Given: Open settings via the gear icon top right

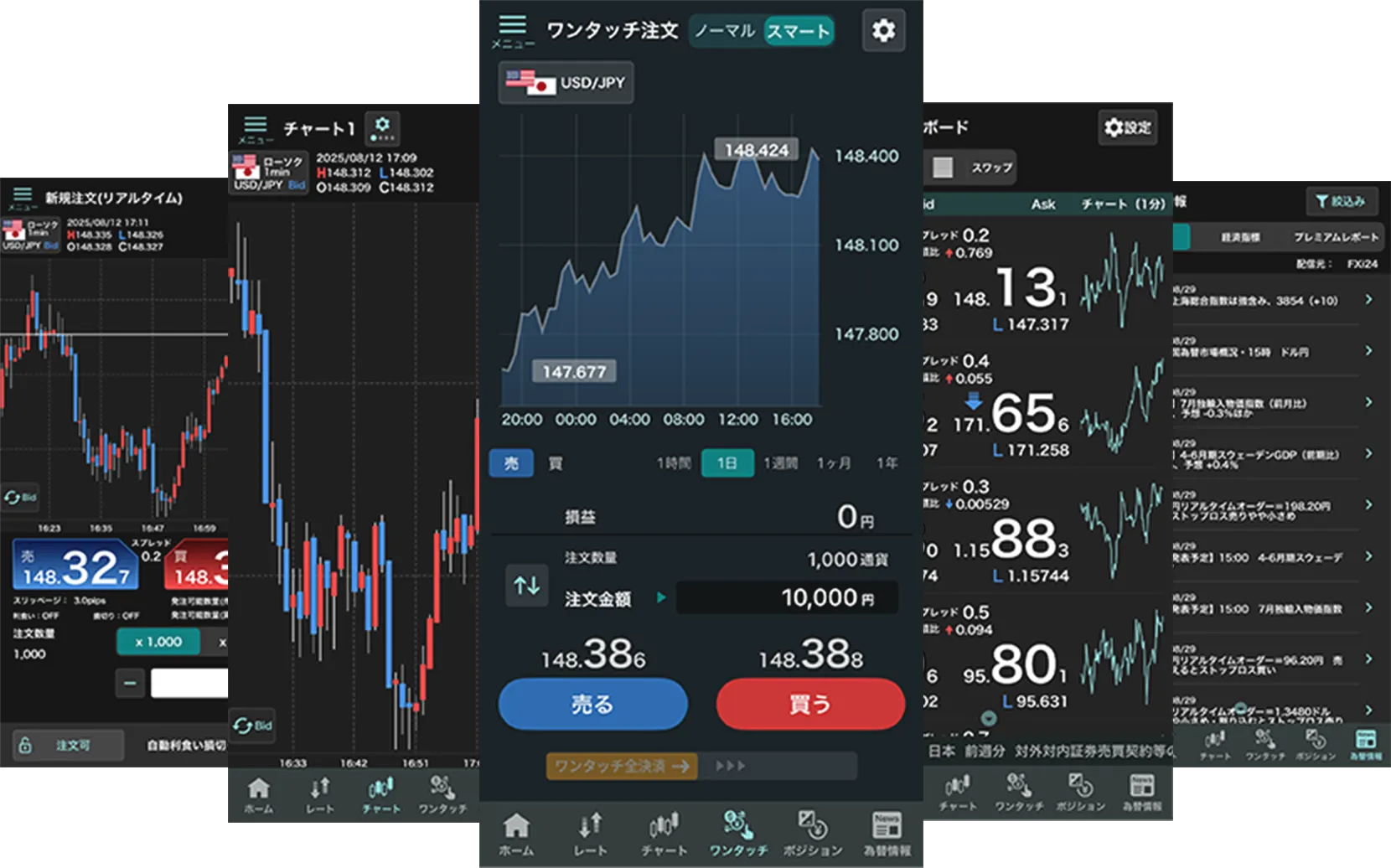Looking at the screenshot, I should coord(883,30).
